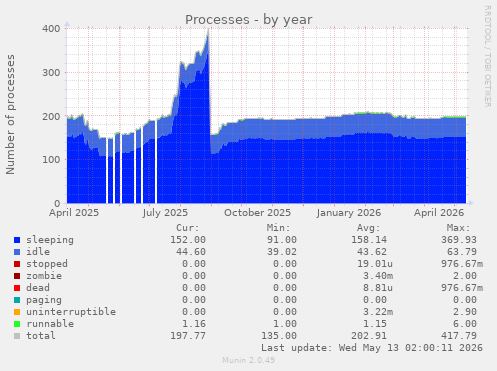
Task: Click the 200 y-axis tick label
Action: coord(51,117)
